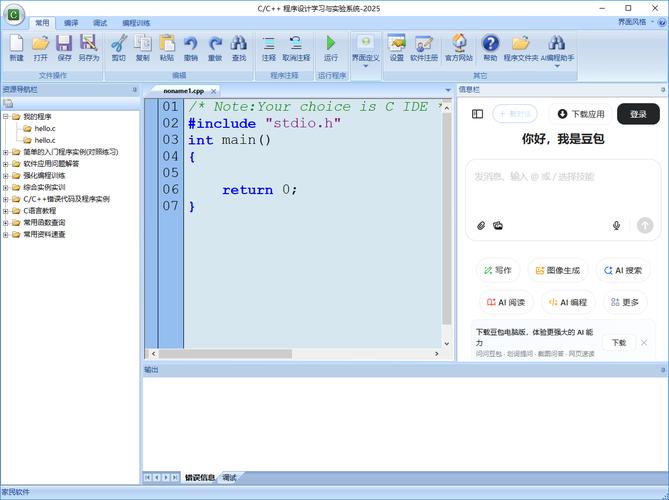Click the attachment paperclip icon in Doubao

481,225
